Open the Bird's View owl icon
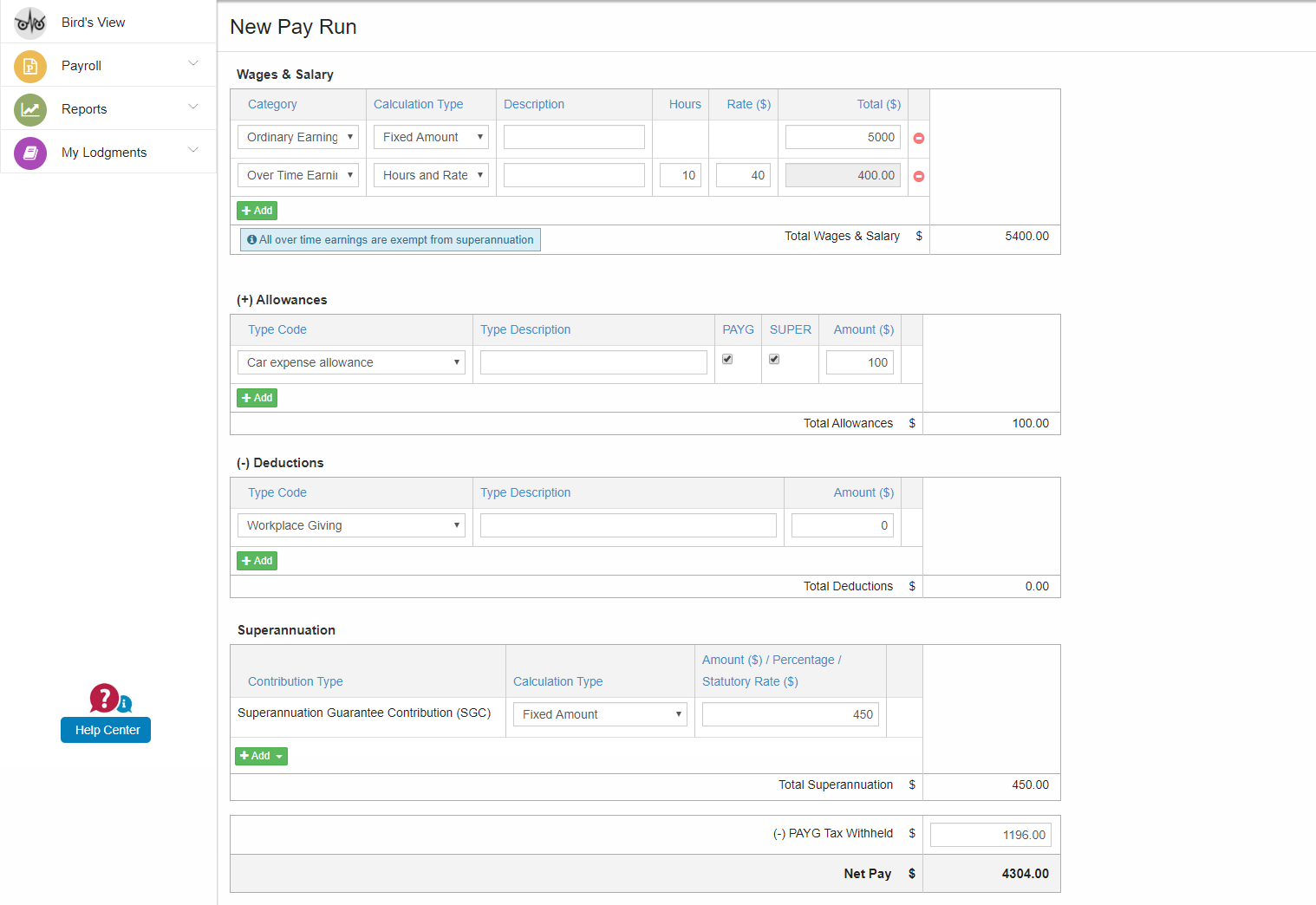Screen dimensions: 1316x905 click(x=29, y=22)
